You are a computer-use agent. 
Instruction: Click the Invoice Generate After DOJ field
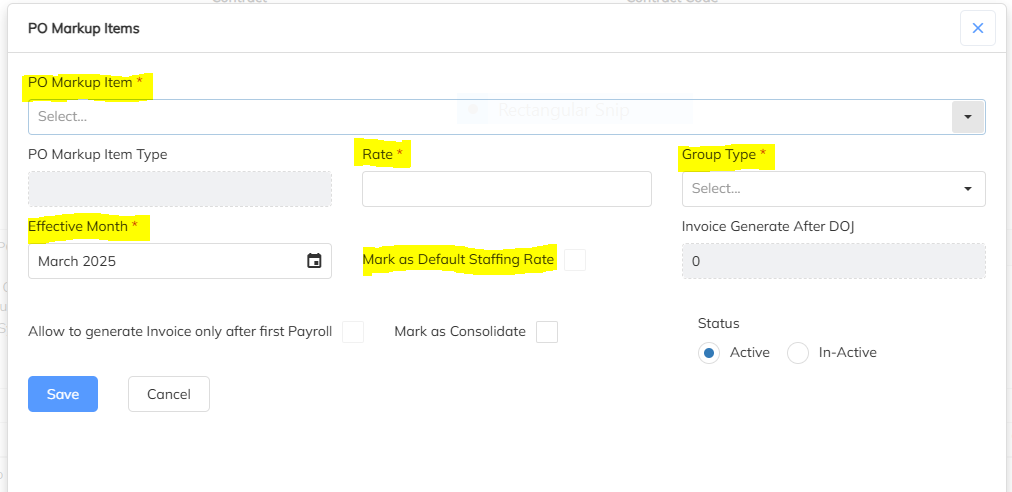point(833,261)
